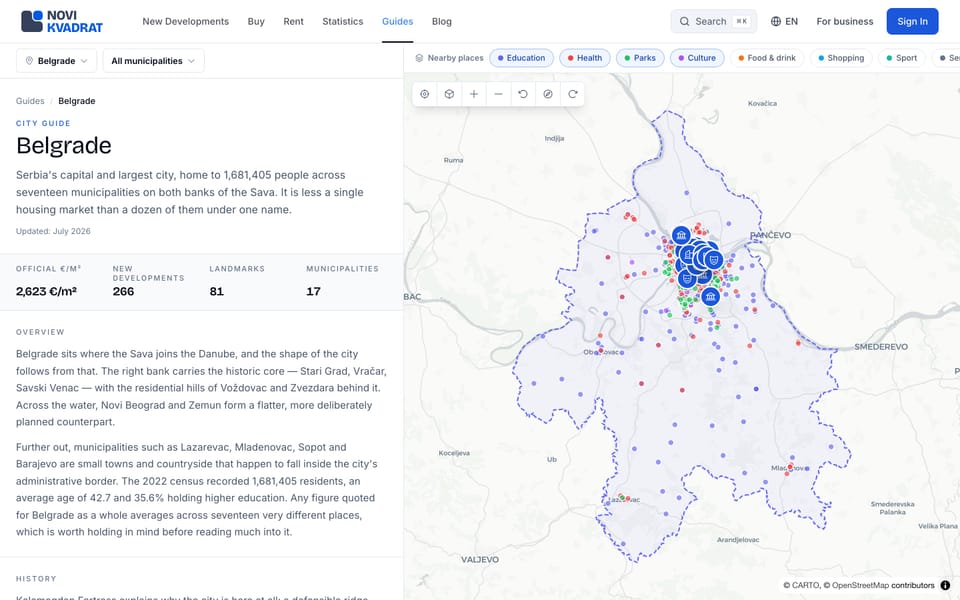Click the PANČEVO map label

[x=770, y=235]
